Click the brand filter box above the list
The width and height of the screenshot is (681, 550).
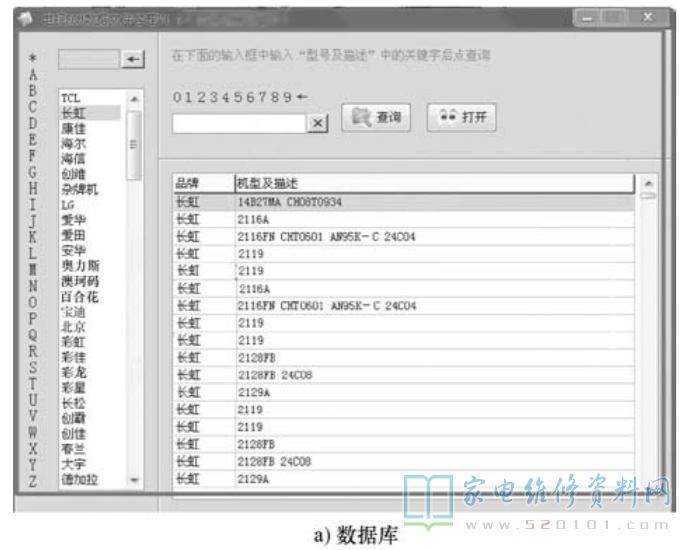click(x=89, y=59)
